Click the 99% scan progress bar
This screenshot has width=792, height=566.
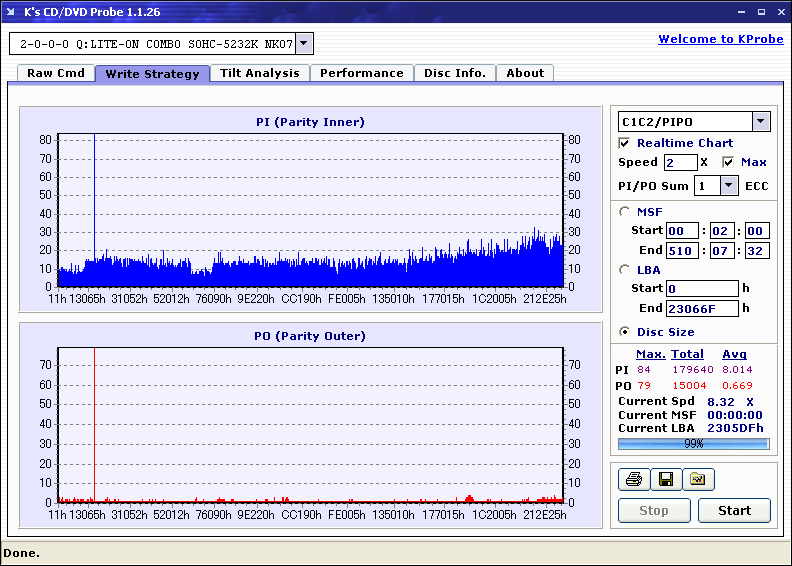tap(693, 443)
